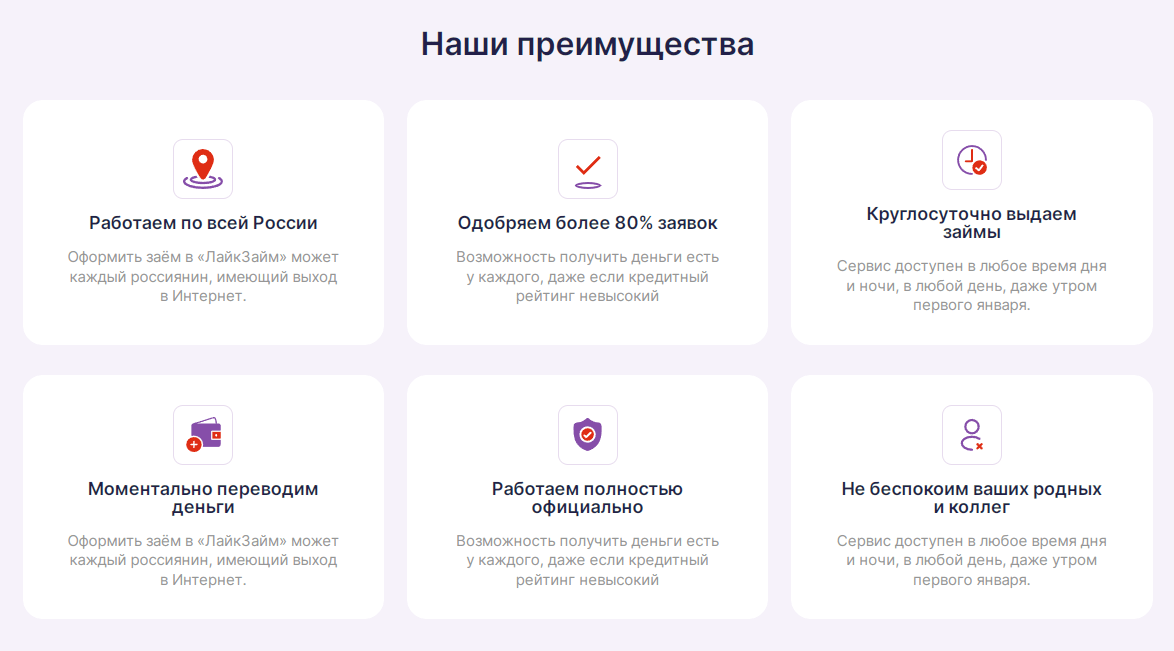
Task: Select the 'Одобряем более 80% заявок' title
Action: (x=587, y=223)
